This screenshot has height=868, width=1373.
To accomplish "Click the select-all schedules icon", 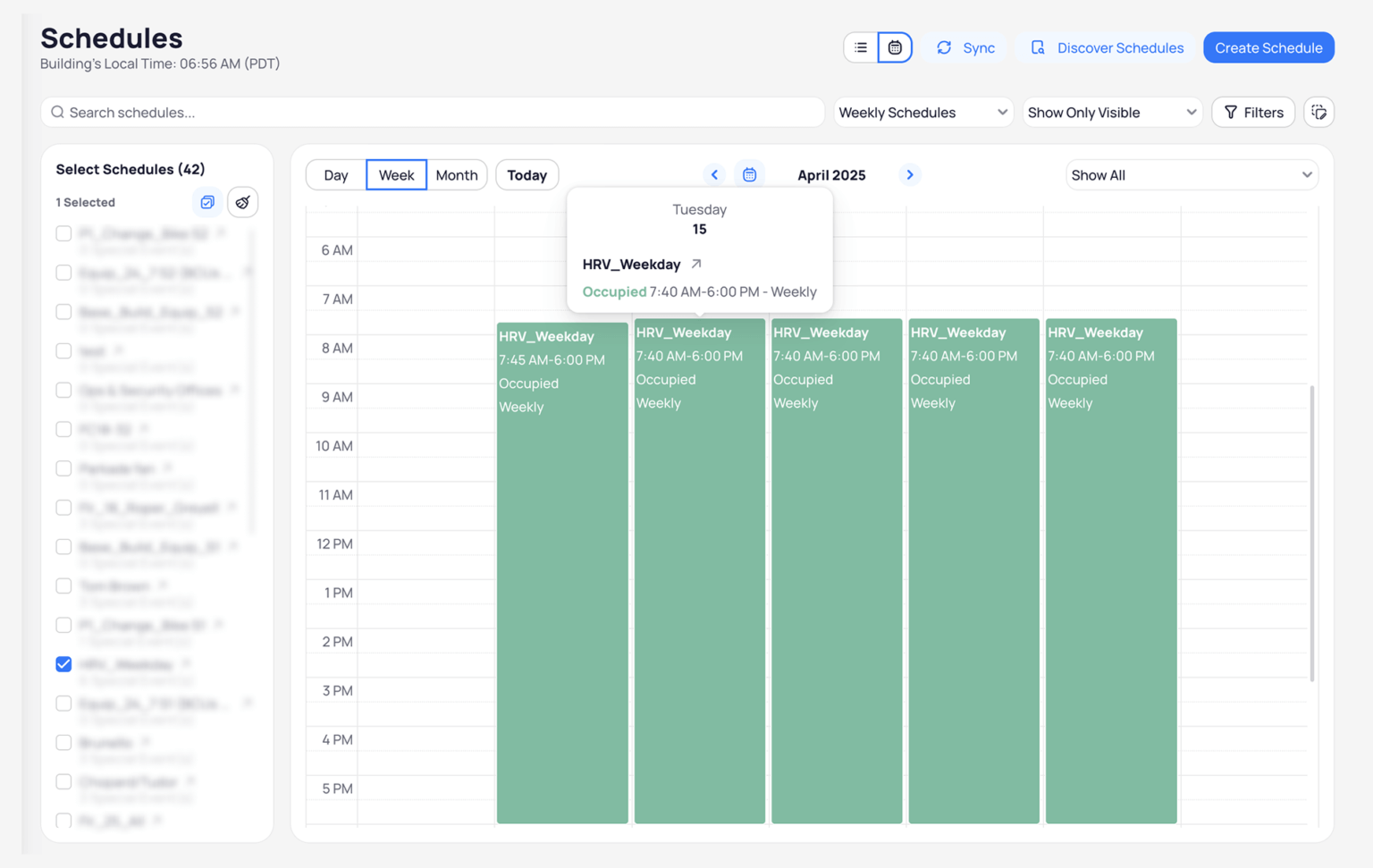I will coord(206,202).
